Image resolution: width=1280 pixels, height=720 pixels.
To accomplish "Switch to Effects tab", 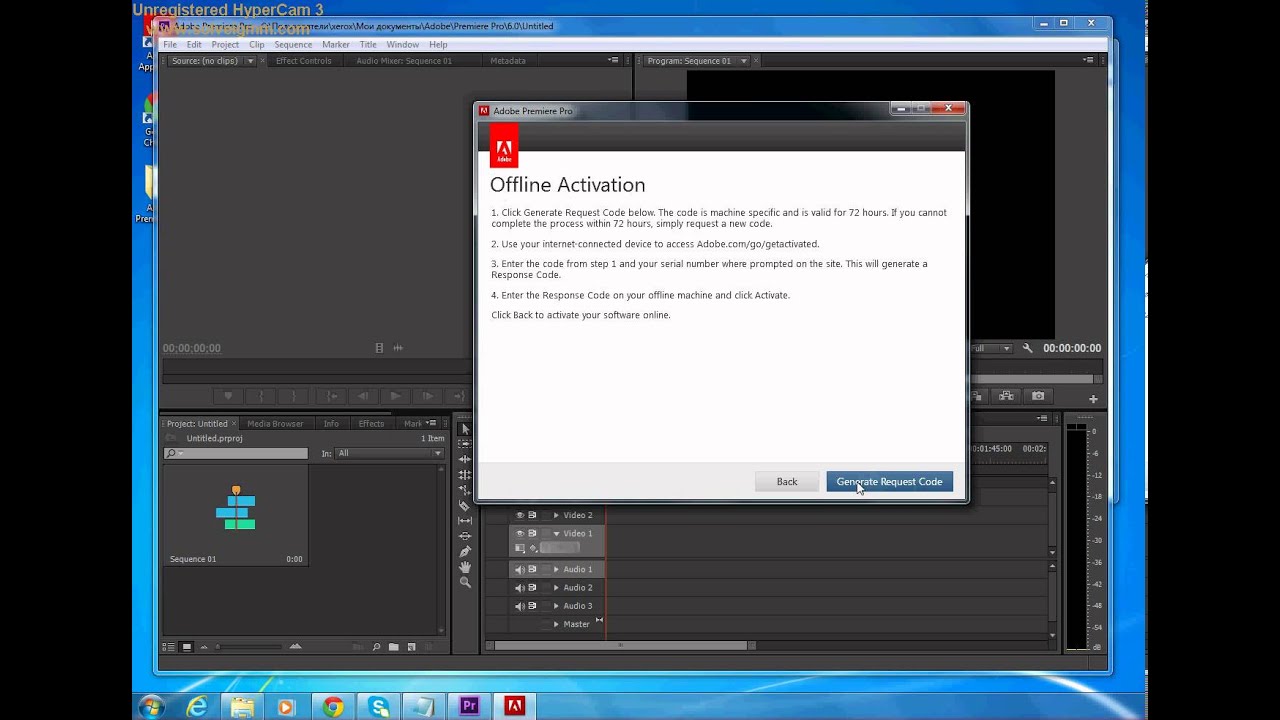I will (x=371, y=424).
